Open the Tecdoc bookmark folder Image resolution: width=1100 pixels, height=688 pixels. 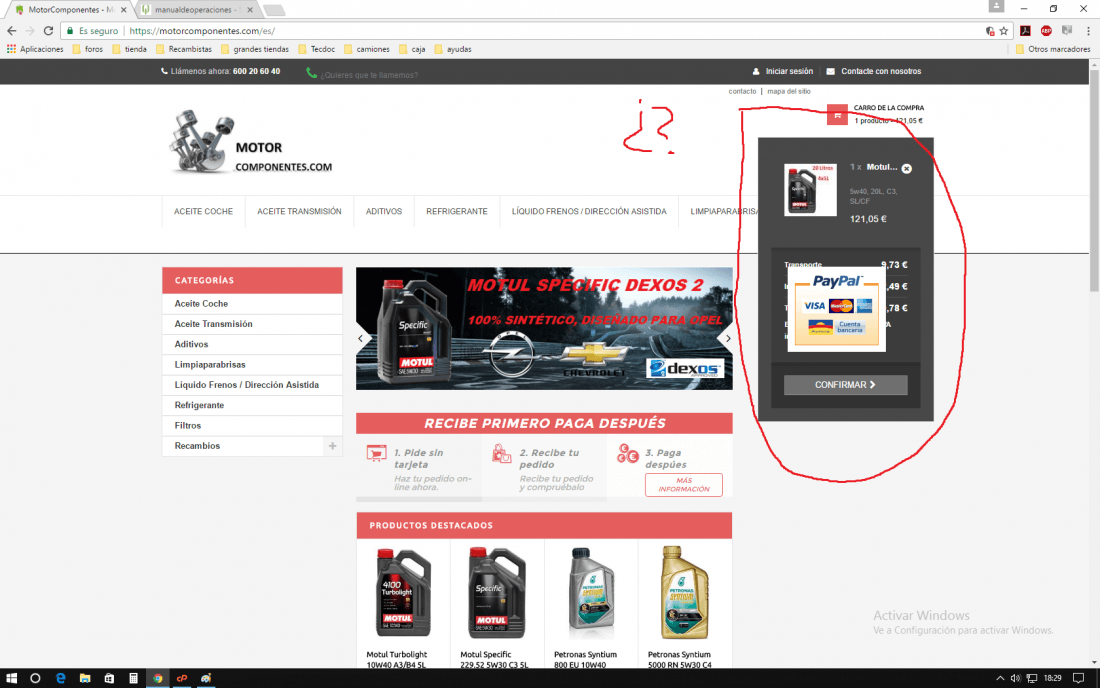pyautogui.click(x=316, y=49)
